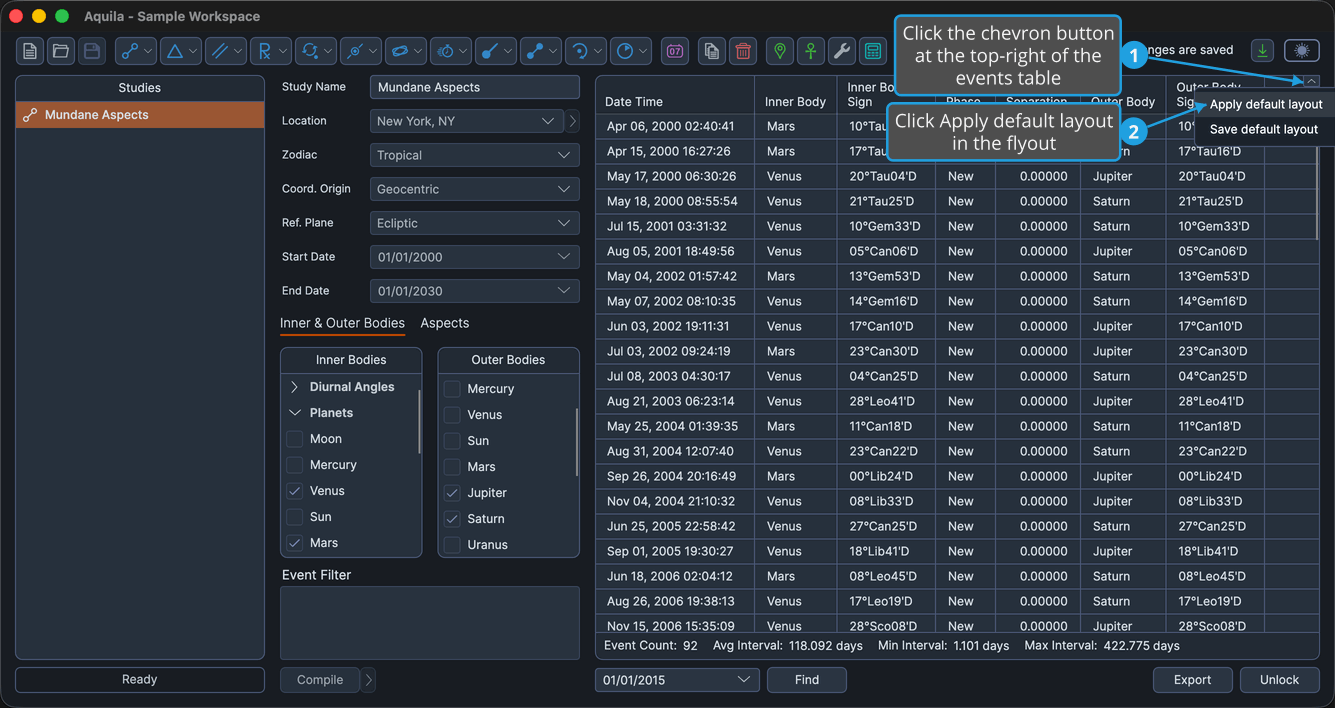
Task: Switch to the Inner & Outer Bodies tab
Action: point(342,323)
